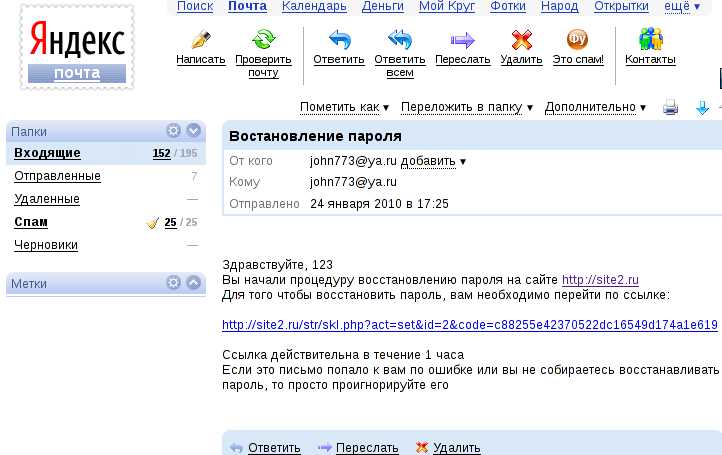Open the ещё services menu

coord(682,6)
